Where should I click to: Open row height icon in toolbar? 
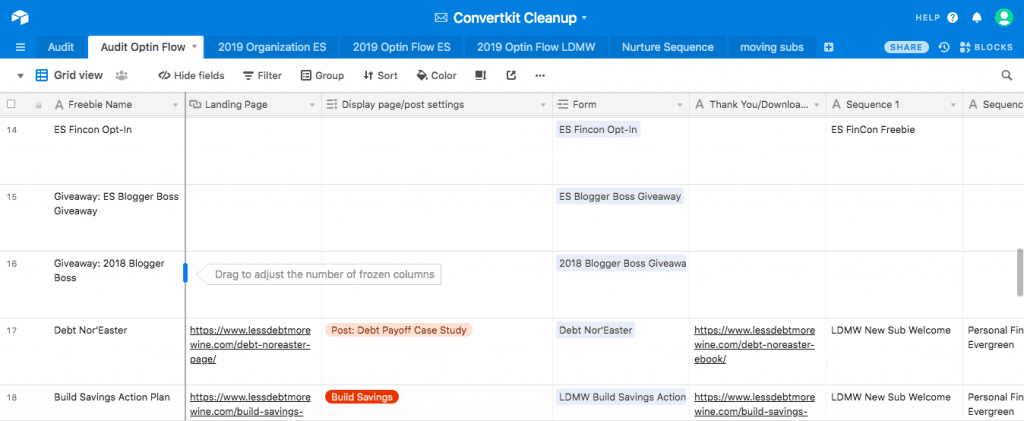pyautogui.click(x=481, y=76)
